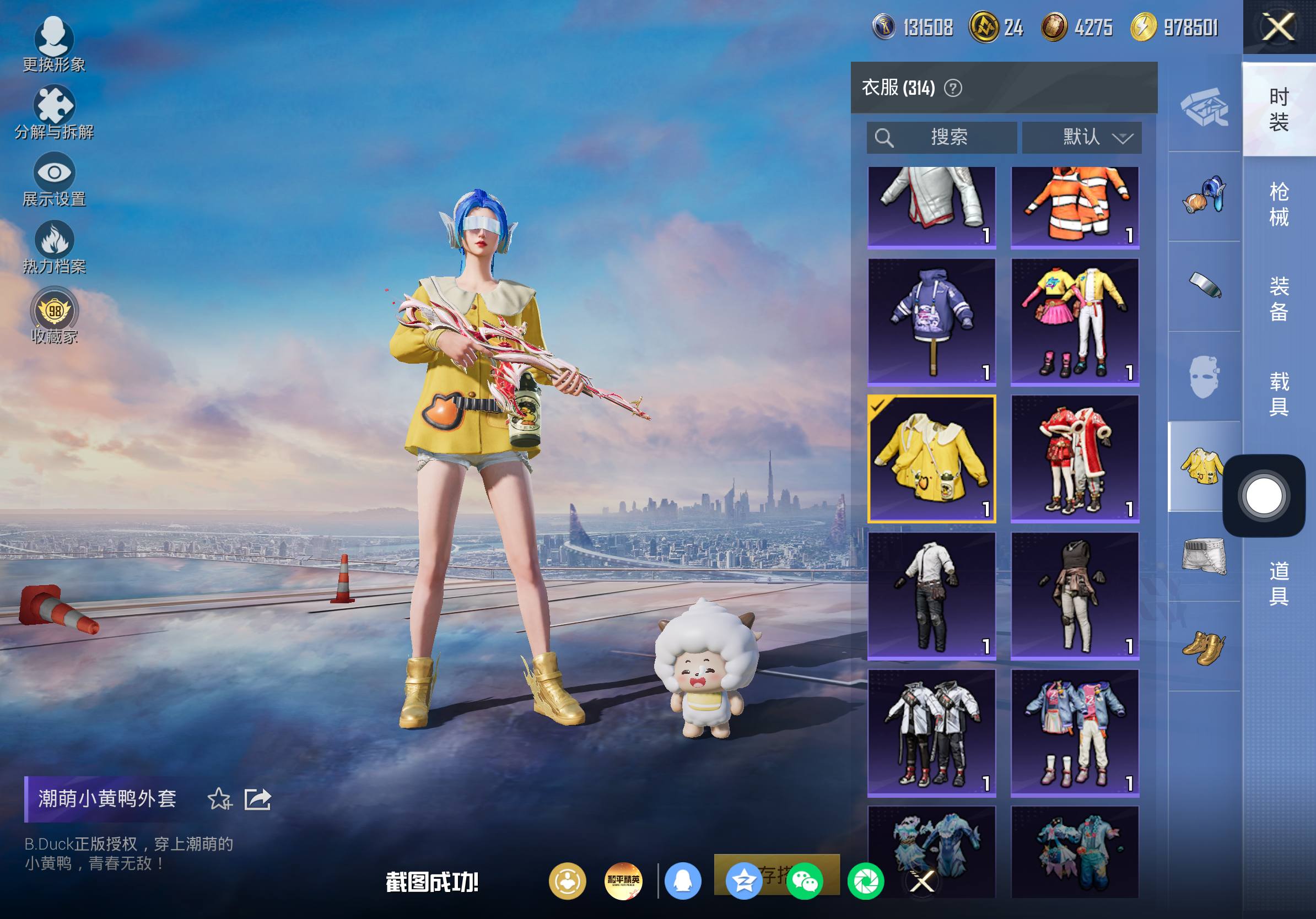This screenshot has height=919, width=1316.
Task: Click the lightning coin icon showing 978501
Action: tap(1143, 27)
